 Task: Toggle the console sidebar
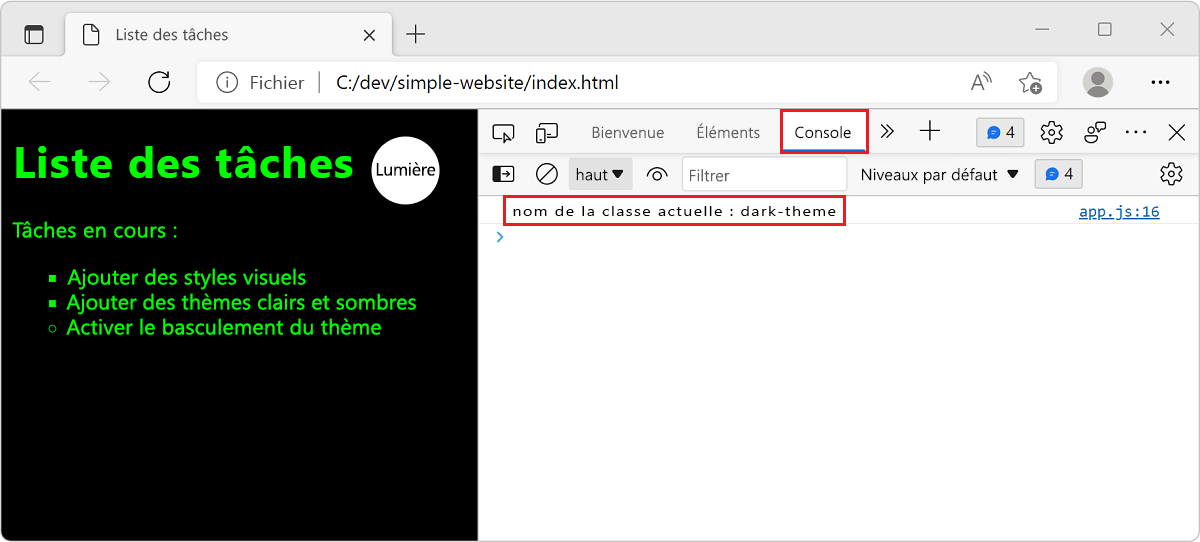[x=504, y=174]
